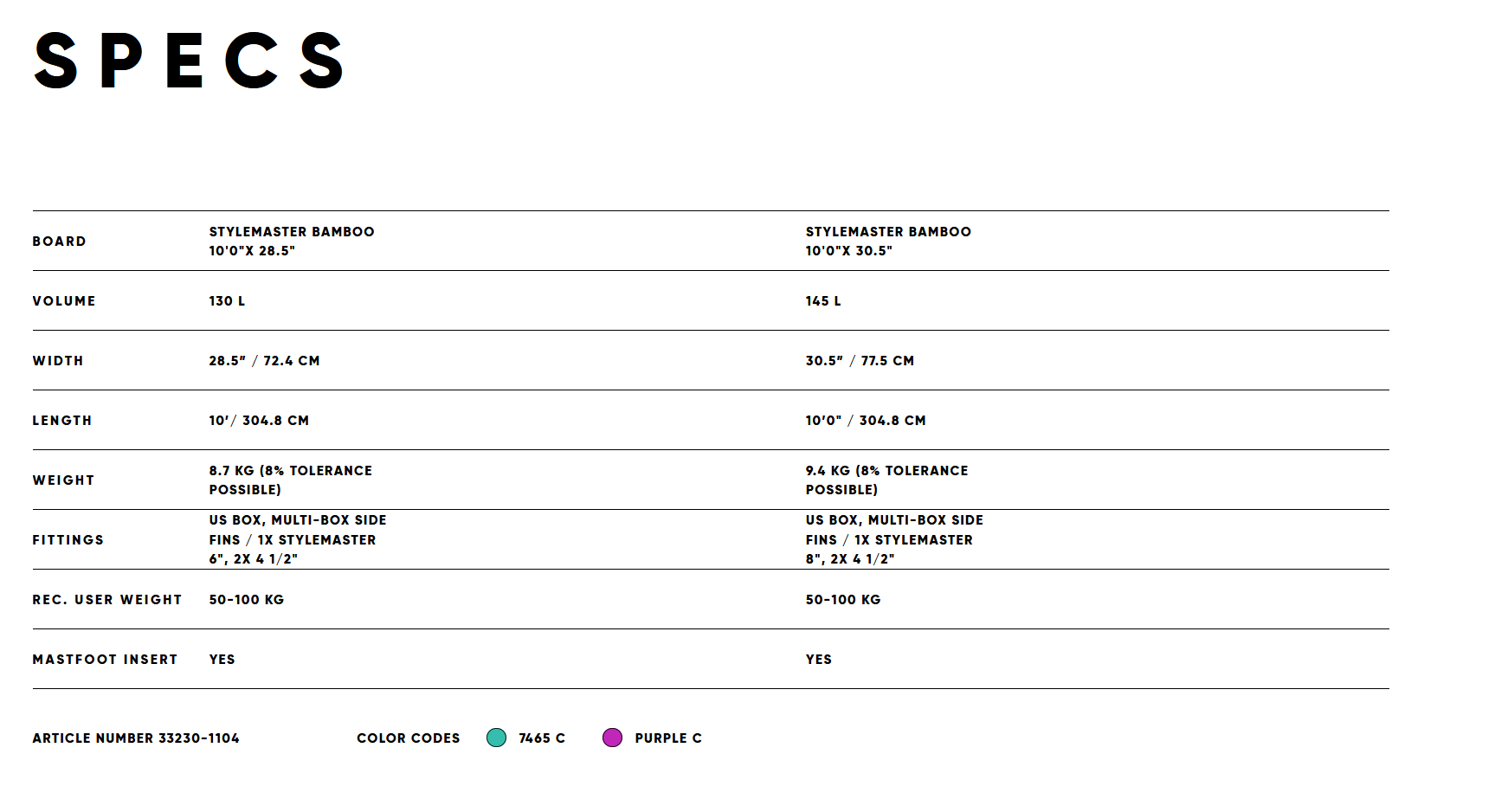Select the Stylemaster Bamboo 10'0" x 28.5" column header
Viewport: 1495px width, 812px height.
point(292,241)
